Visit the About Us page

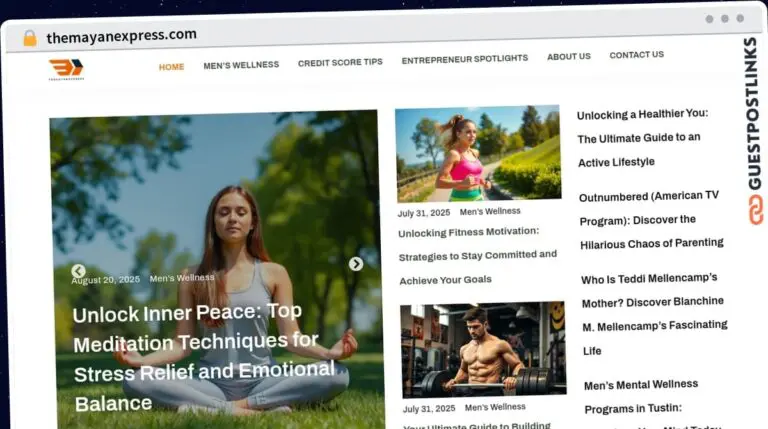[568, 57]
